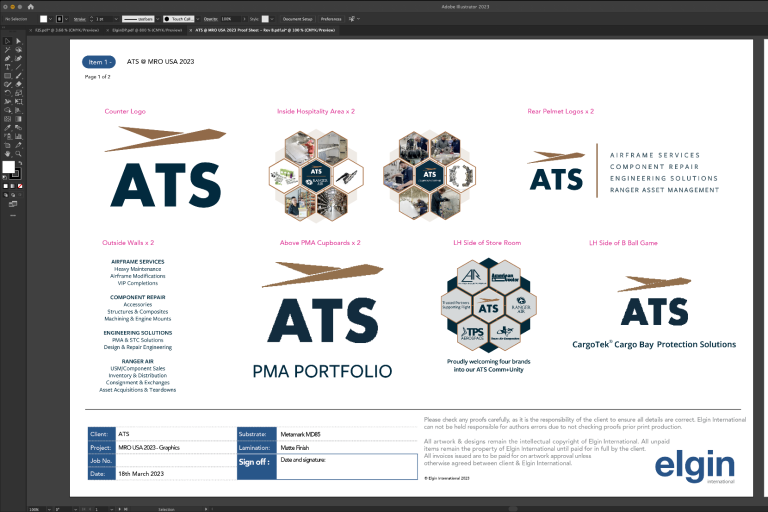This screenshot has width=768, height=512.
Task: Reset to default fill and stroke
Action: pos(4,177)
